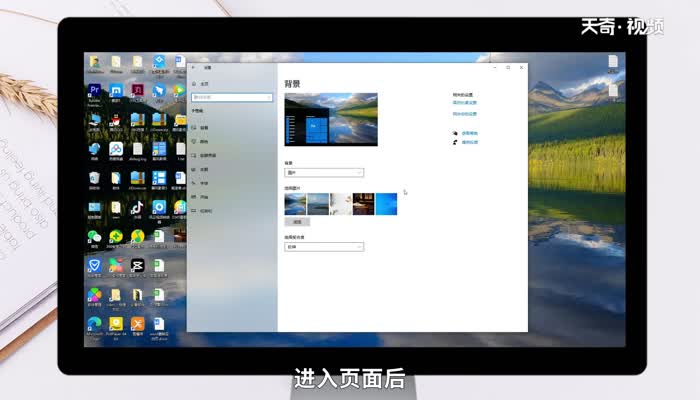
Task: Open Adobe Premiere Pro desktop shortcut
Action: (x=95, y=91)
